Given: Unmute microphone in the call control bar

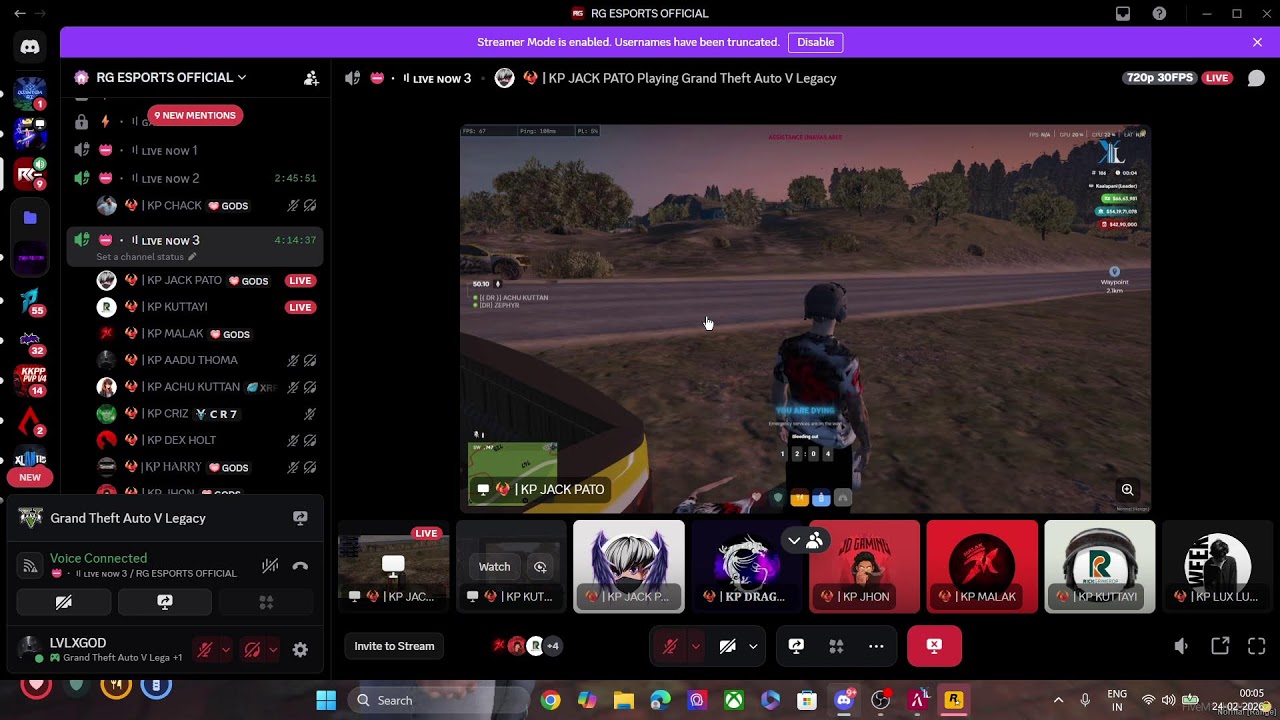Looking at the screenshot, I should [x=670, y=646].
